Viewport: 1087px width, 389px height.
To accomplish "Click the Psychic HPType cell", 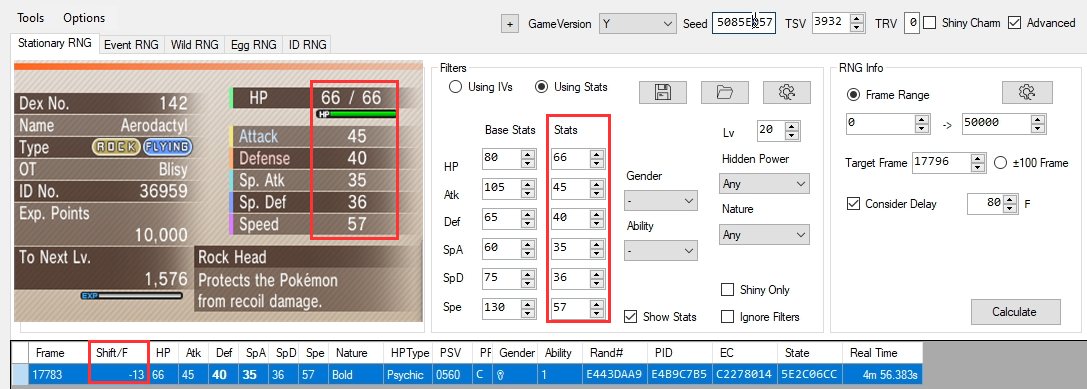I will 409,375.
